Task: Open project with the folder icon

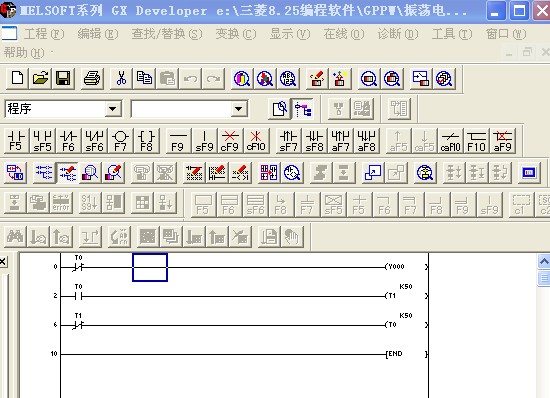Action: (40, 78)
